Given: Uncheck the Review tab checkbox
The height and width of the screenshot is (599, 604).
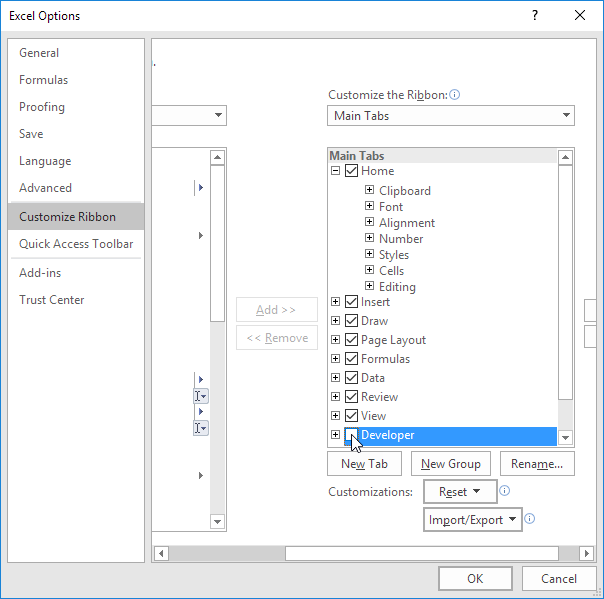Looking at the screenshot, I should pos(351,396).
